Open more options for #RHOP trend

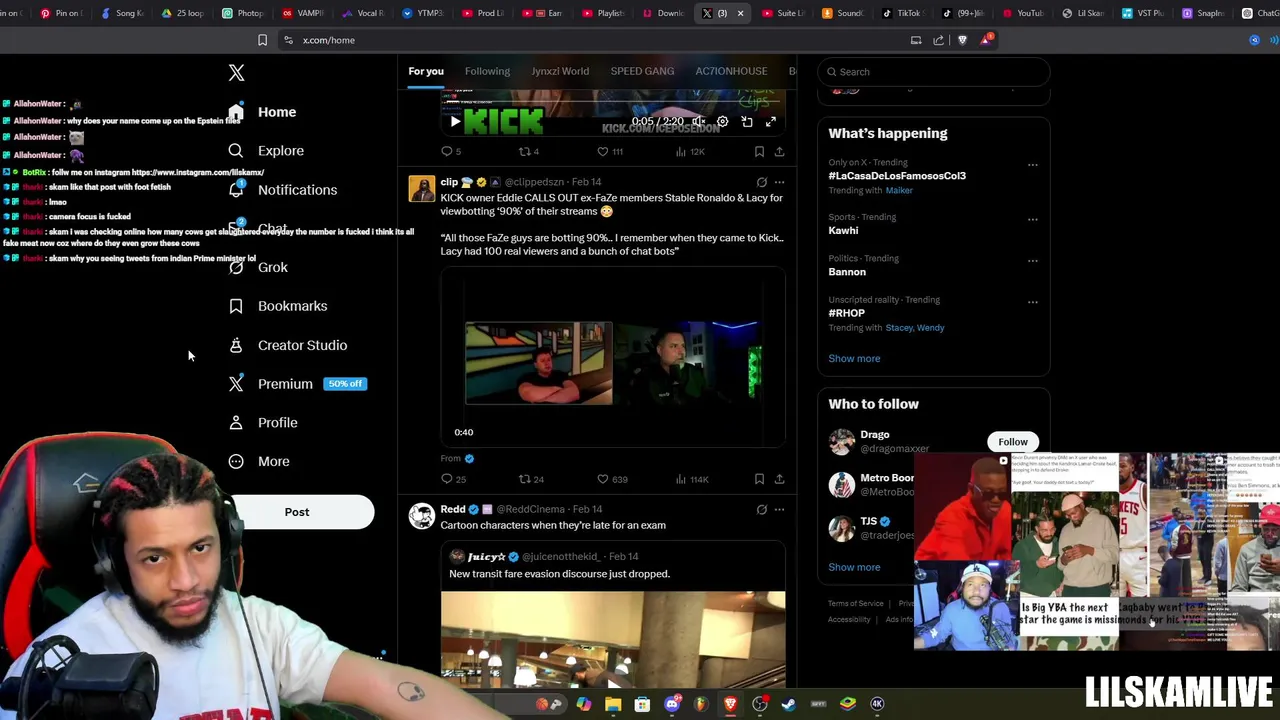pos(1032,301)
